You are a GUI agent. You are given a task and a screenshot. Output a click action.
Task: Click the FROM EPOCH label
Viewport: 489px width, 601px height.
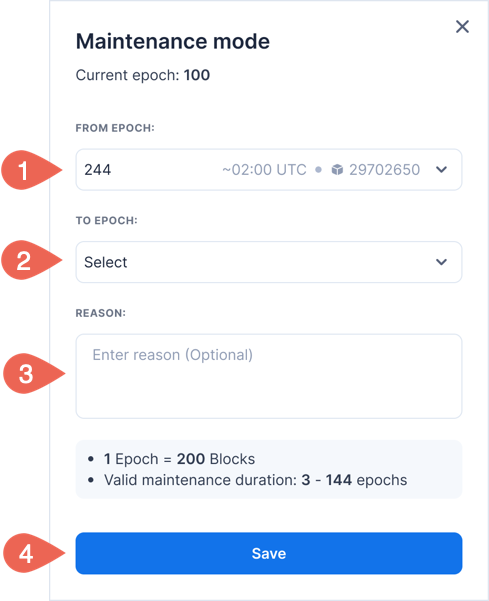coord(115,128)
